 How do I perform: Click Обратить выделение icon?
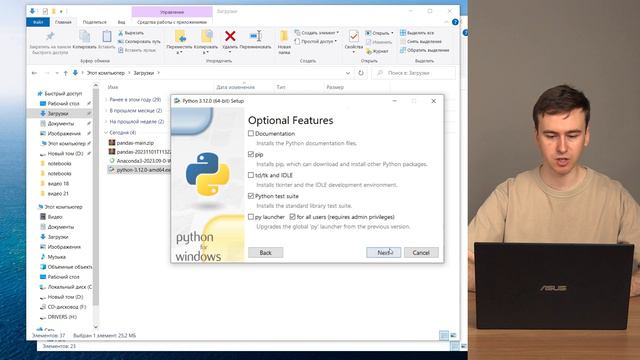(403, 50)
